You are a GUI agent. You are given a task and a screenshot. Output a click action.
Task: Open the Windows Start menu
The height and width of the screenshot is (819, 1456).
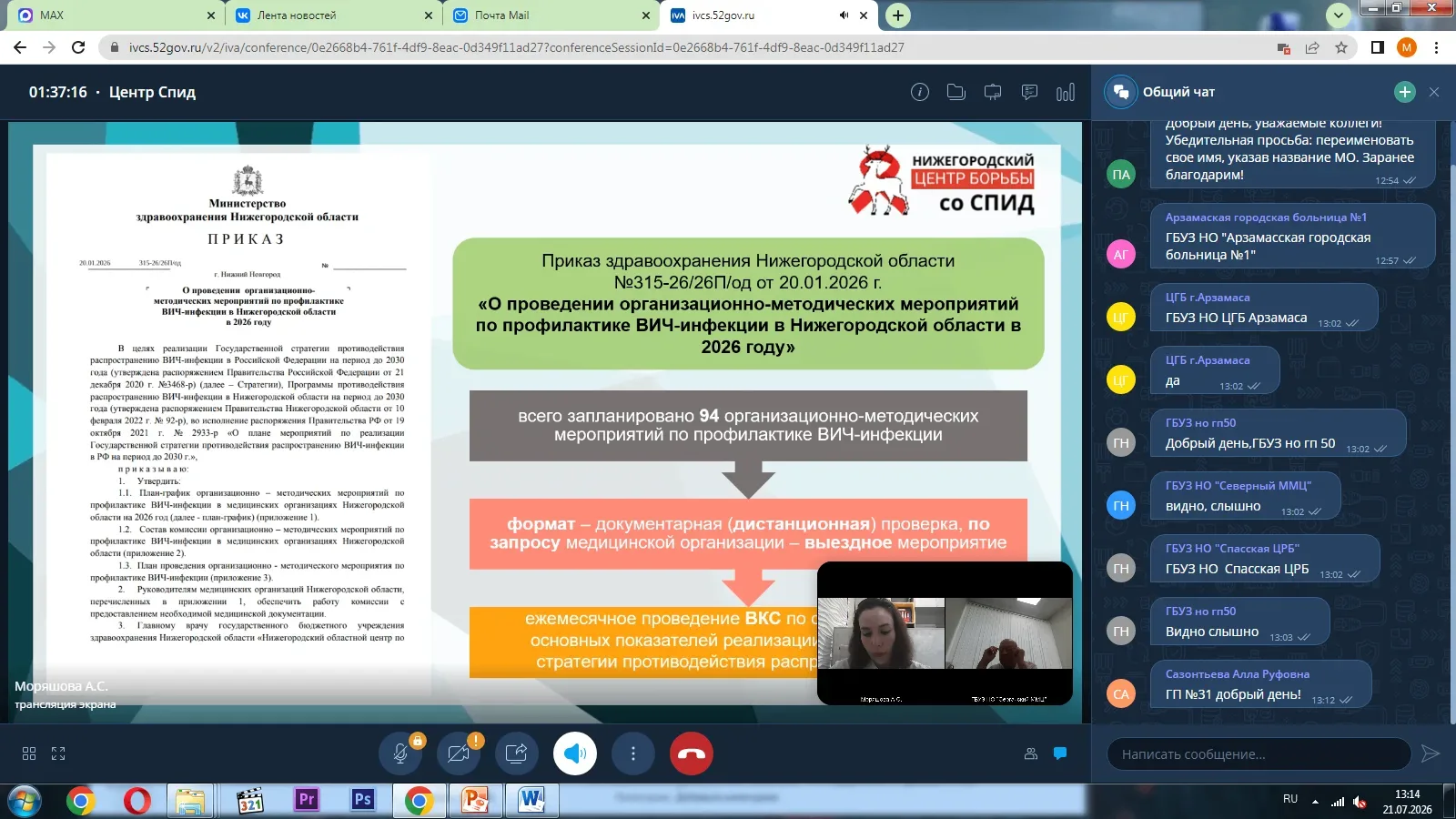click(25, 801)
